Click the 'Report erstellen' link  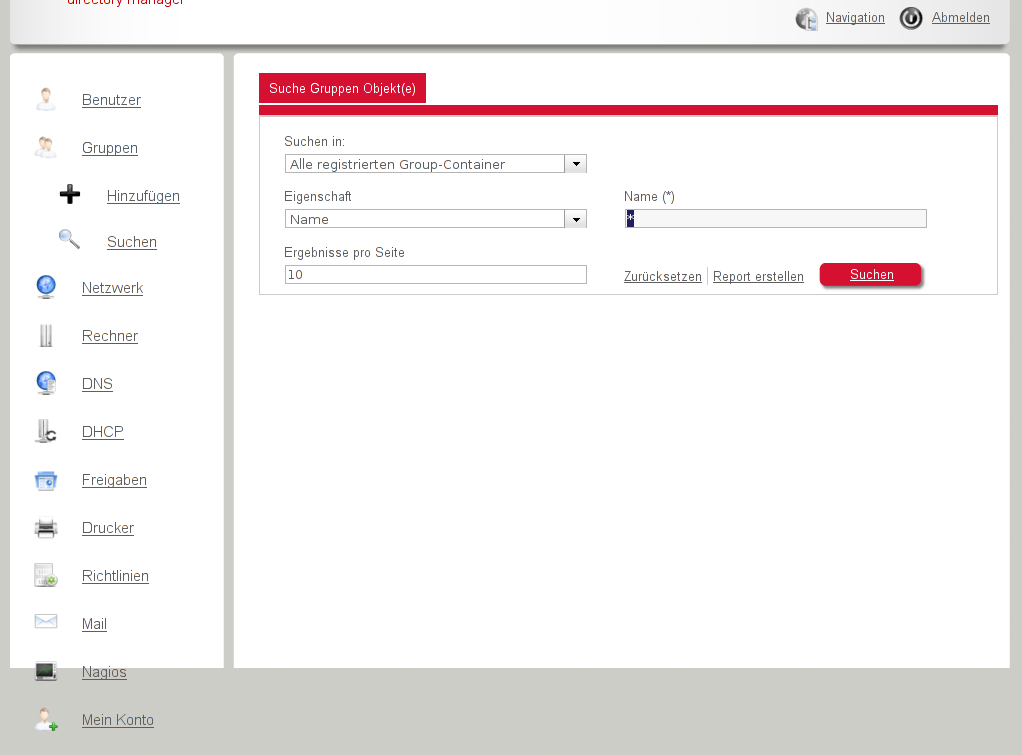click(x=758, y=277)
